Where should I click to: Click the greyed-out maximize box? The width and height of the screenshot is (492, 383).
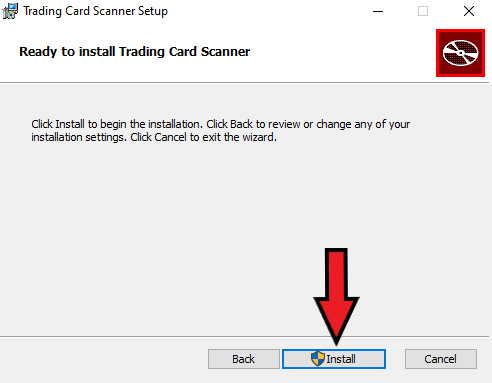(x=423, y=11)
